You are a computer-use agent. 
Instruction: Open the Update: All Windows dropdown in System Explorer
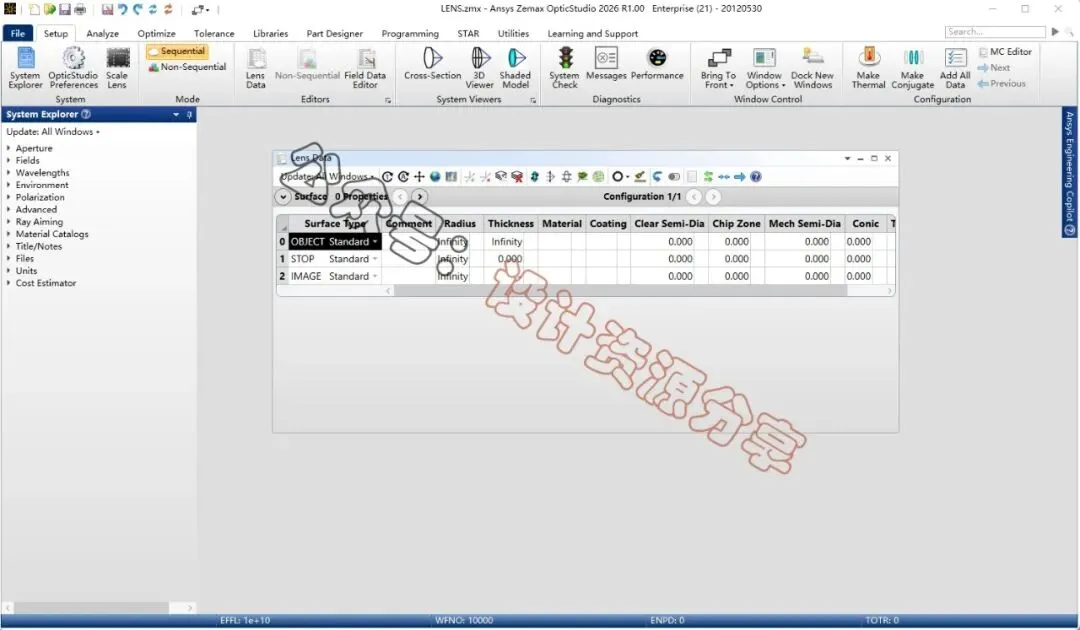click(53, 132)
